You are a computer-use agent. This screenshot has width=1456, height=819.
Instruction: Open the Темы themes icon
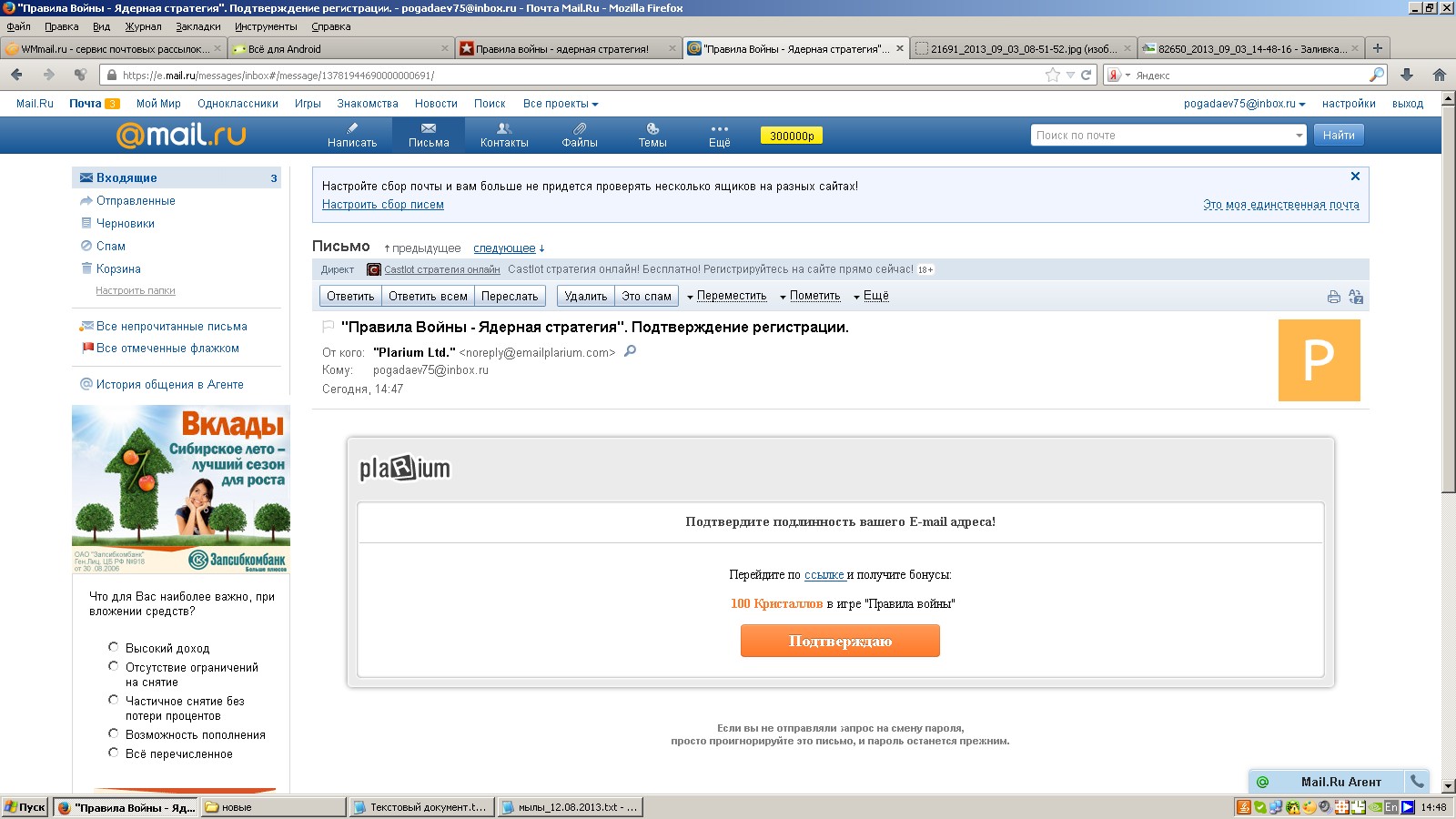(652, 136)
